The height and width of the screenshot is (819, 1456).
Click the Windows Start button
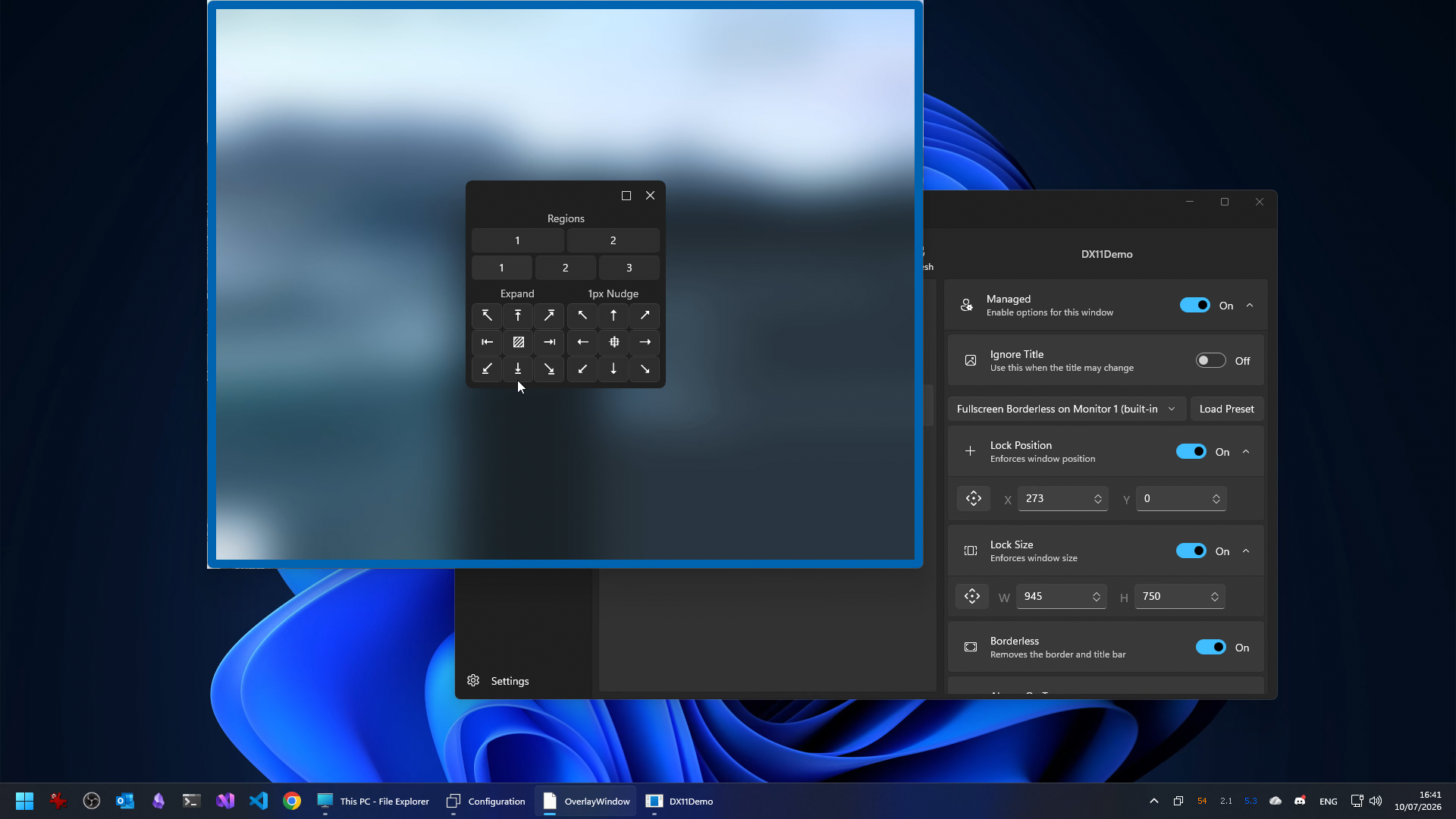[24, 801]
